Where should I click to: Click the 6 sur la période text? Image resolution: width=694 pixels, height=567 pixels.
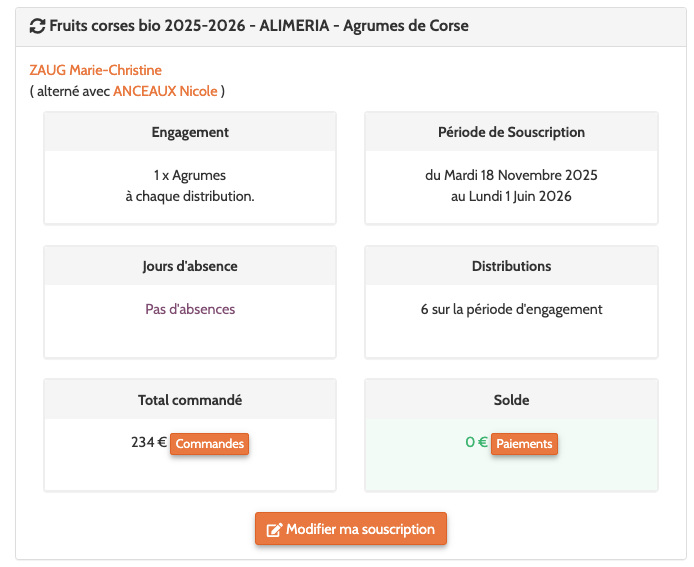pyautogui.click(x=511, y=309)
